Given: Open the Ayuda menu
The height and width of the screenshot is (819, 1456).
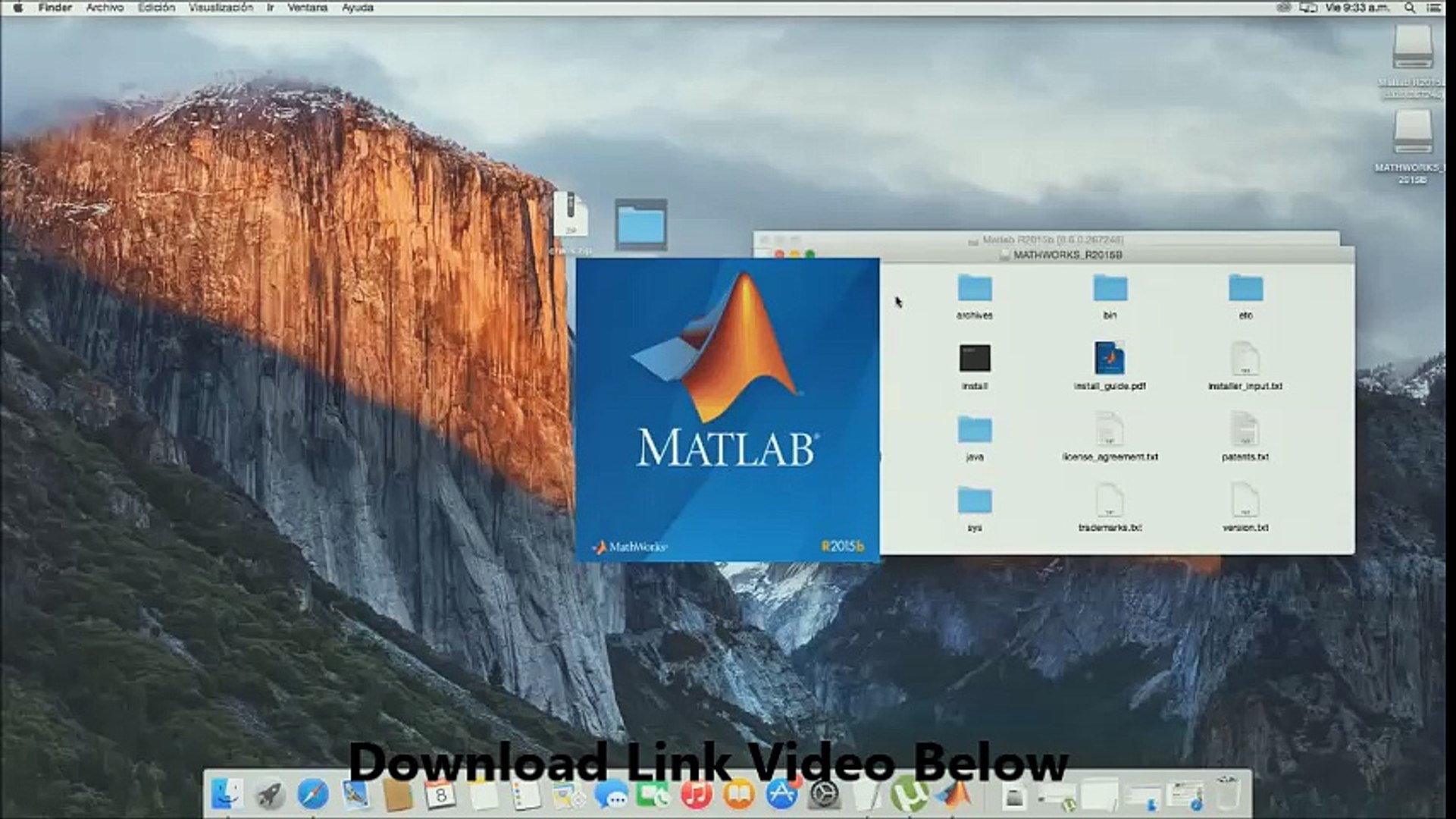Looking at the screenshot, I should [357, 8].
